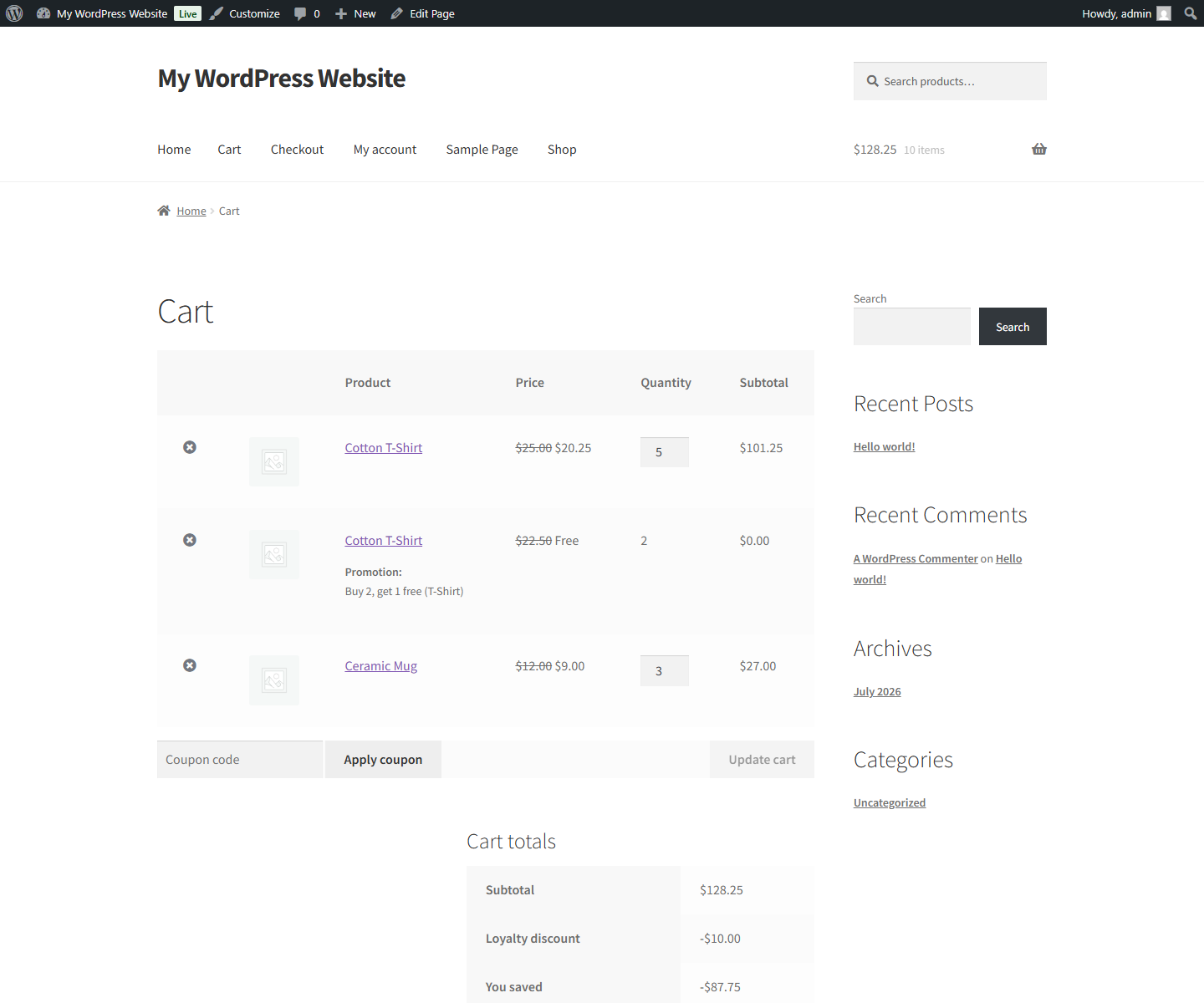This screenshot has width=1204, height=1003.
Task: Click the Ceramic Mug quantity field showing 3
Action: (665, 671)
